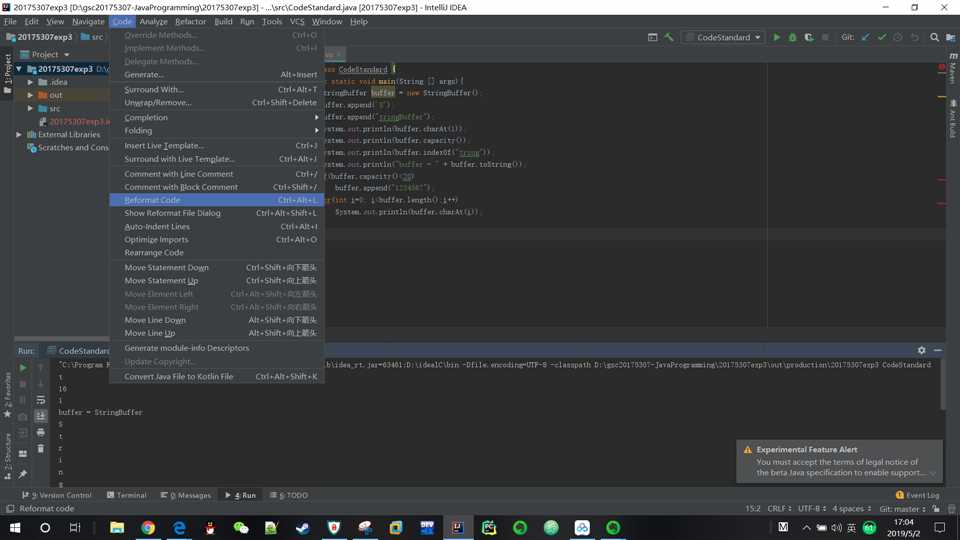Viewport: 960px width, 540px height.
Task: Open the Experimental Feature Alert notification
Action: [x=839, y=461]
